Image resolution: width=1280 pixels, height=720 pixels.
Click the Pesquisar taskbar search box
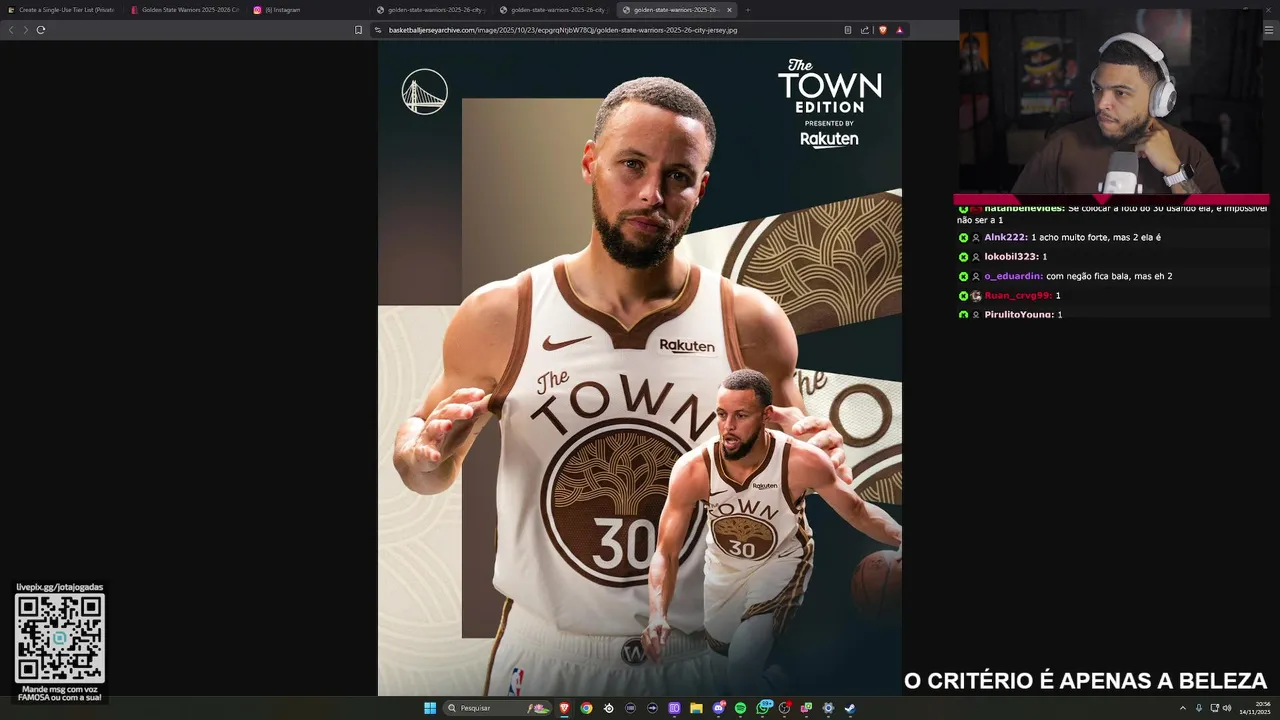point(498,708)
